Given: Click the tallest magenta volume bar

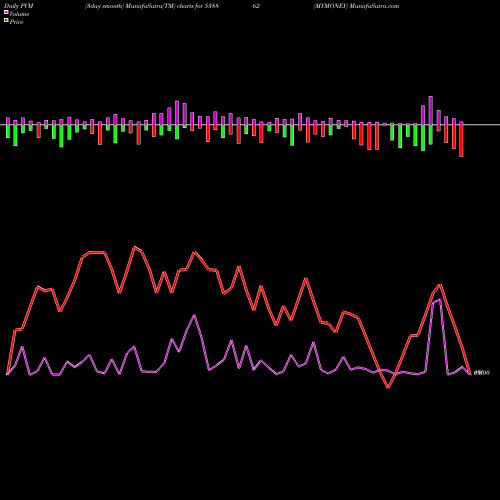Looking at the screenshot, I should [x=431, y=110].
